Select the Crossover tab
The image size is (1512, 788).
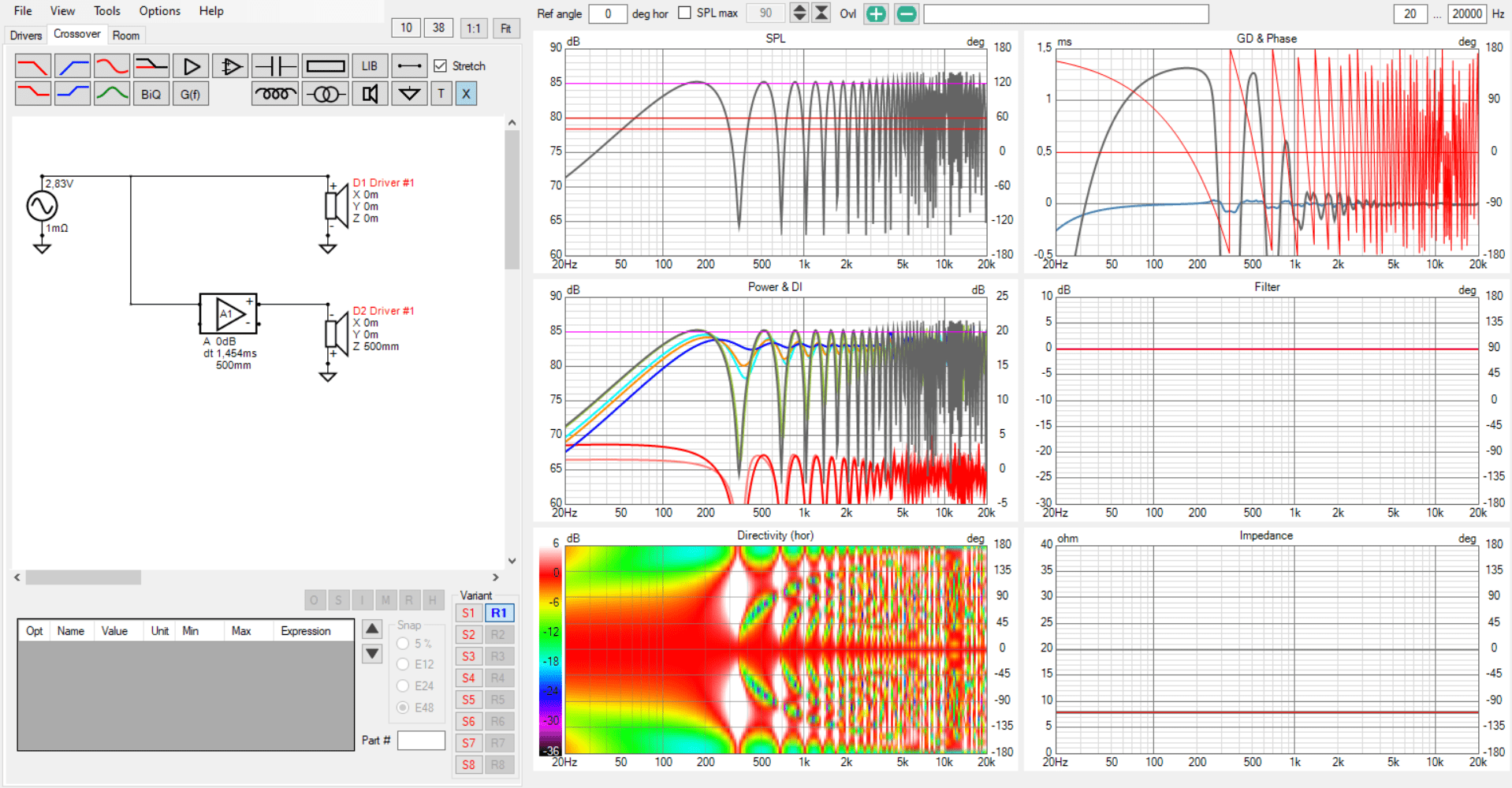pos(77,34)
